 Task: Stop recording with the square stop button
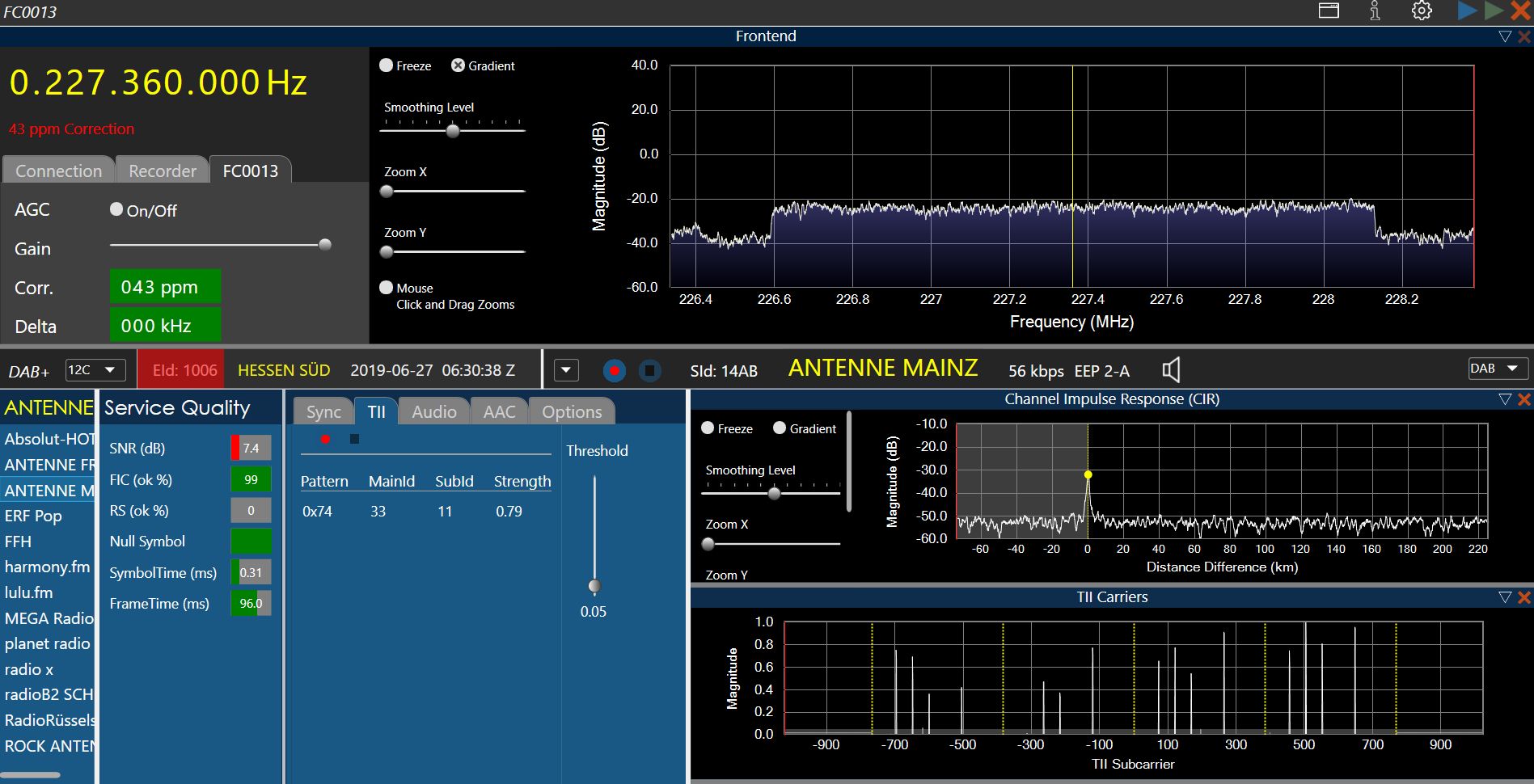tap(649, 371)
